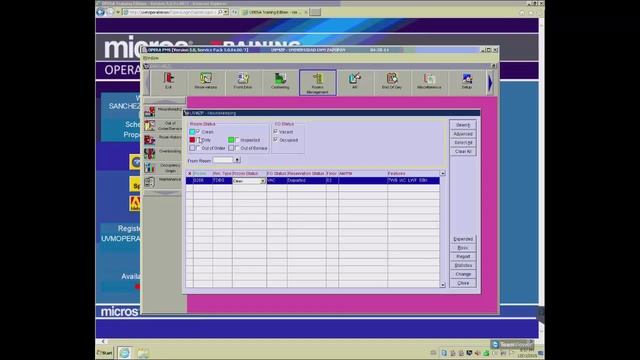
Task: Select the Rooms Management toolbar icon
Action: (x=318, y=82)
